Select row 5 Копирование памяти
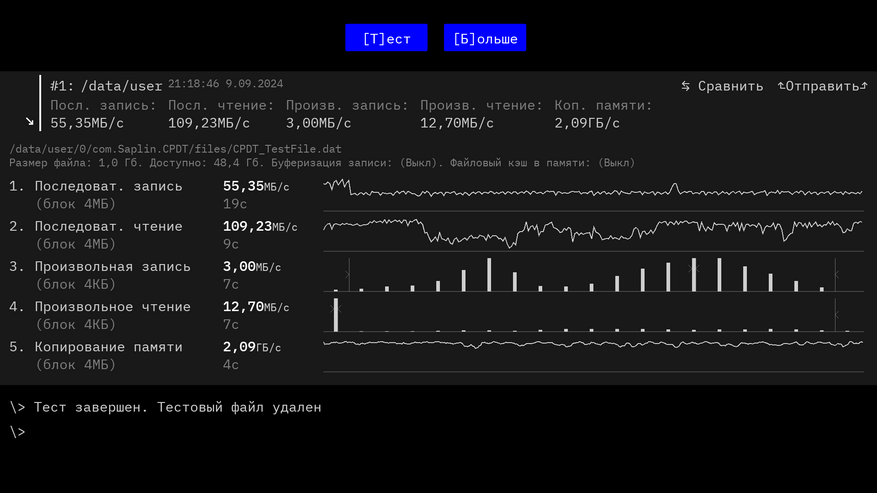The image size is (877, 493). click(109, 348)
